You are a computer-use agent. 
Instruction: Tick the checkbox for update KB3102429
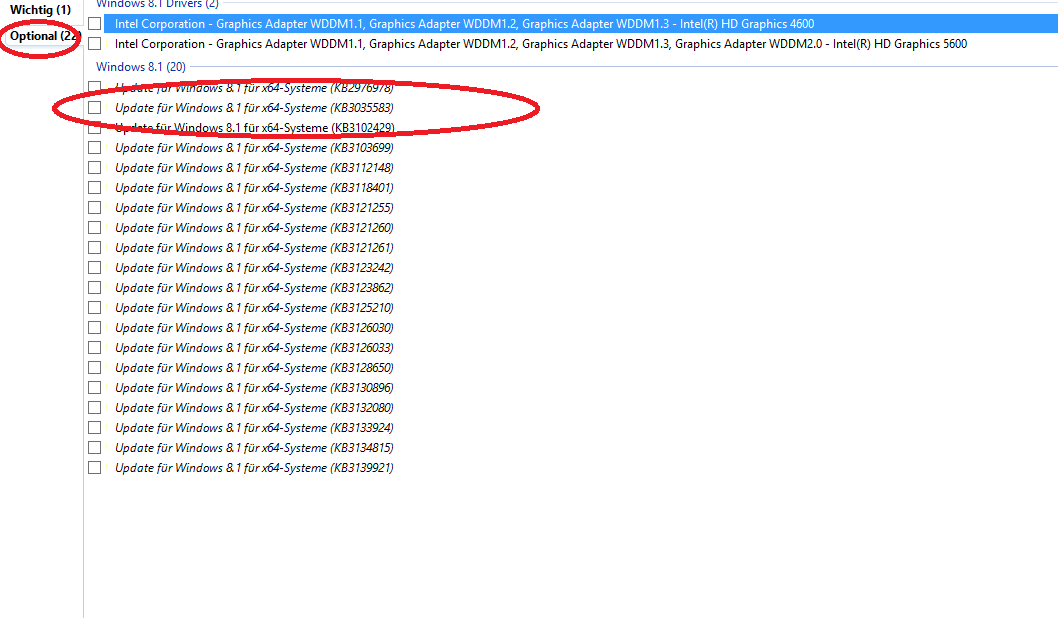(95, 128)
